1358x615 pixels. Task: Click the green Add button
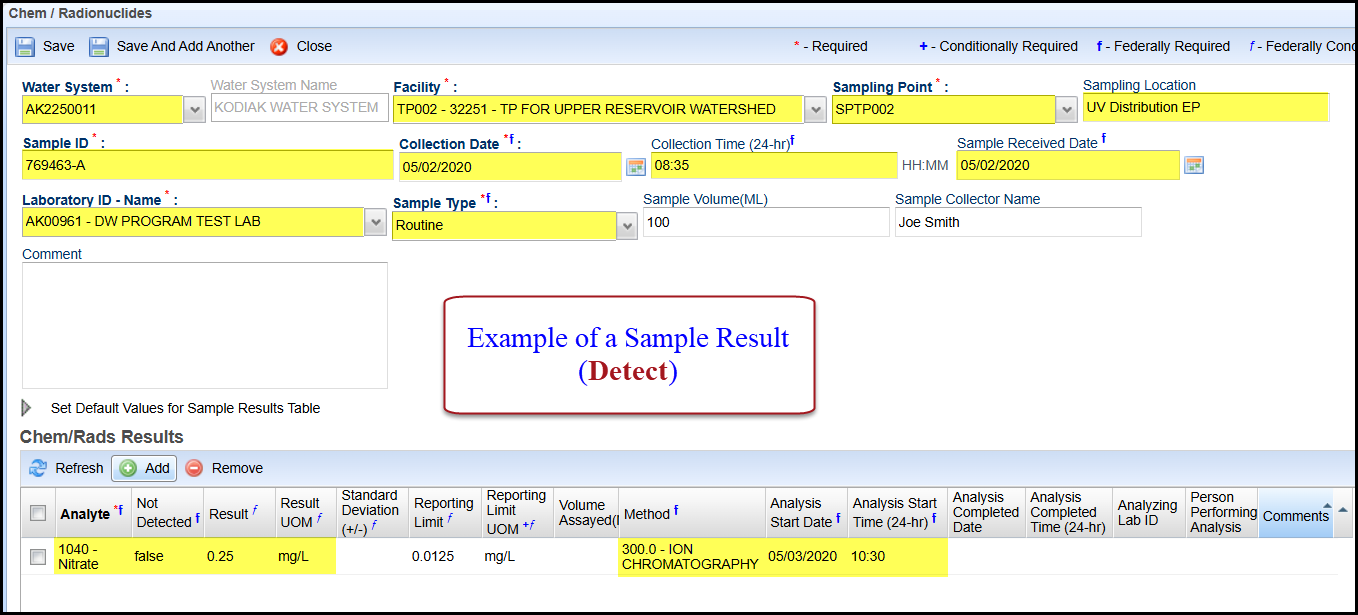point(144,468)
